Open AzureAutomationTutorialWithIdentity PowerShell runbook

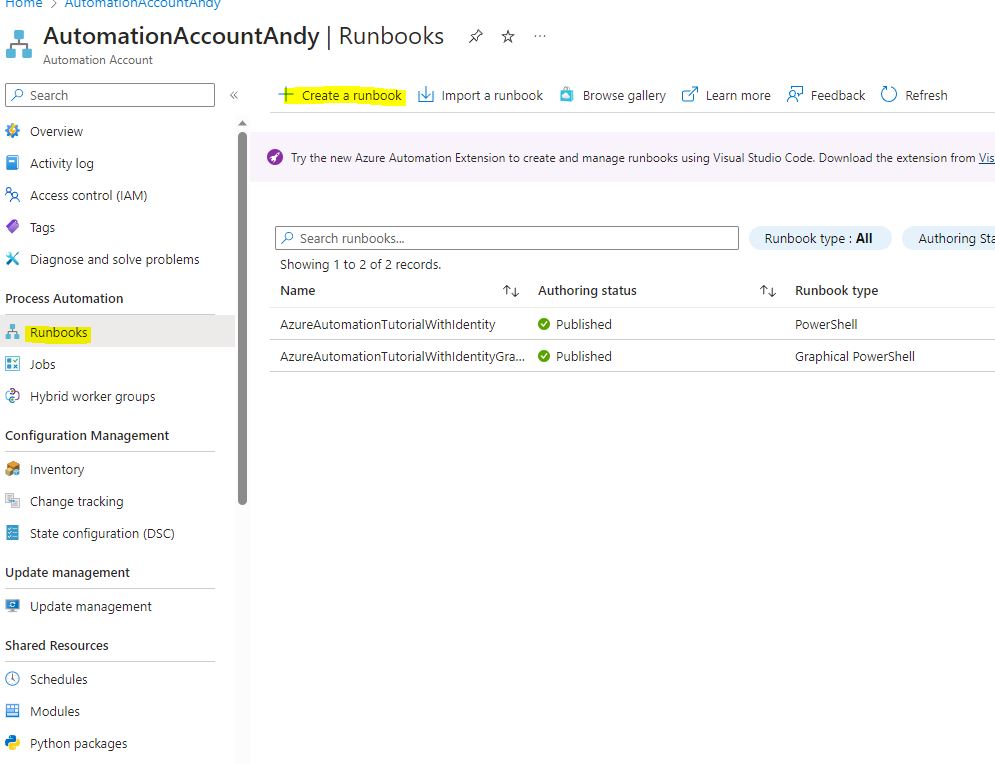point(388,324)
